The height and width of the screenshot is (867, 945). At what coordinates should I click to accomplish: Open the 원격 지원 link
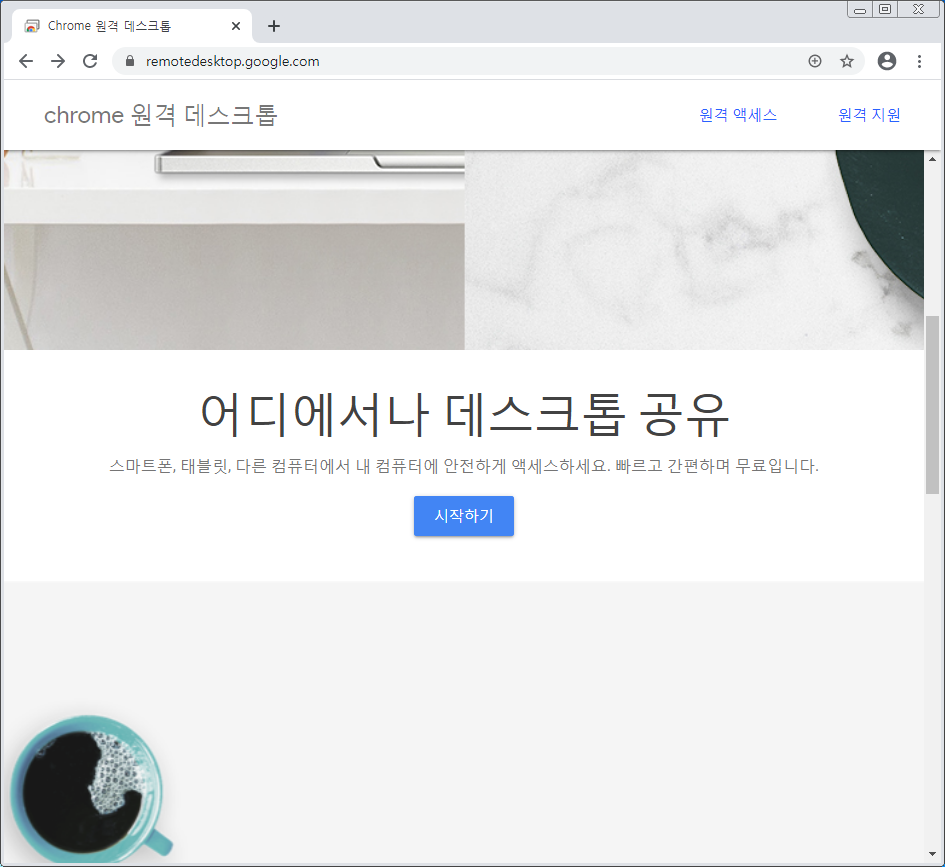[869, 114]
